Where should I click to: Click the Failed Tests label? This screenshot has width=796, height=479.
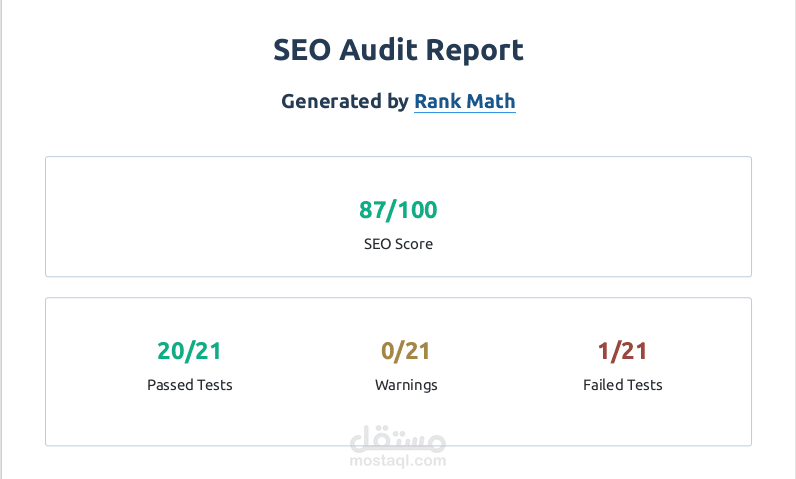pyautogui.click(x=622, y=385)
